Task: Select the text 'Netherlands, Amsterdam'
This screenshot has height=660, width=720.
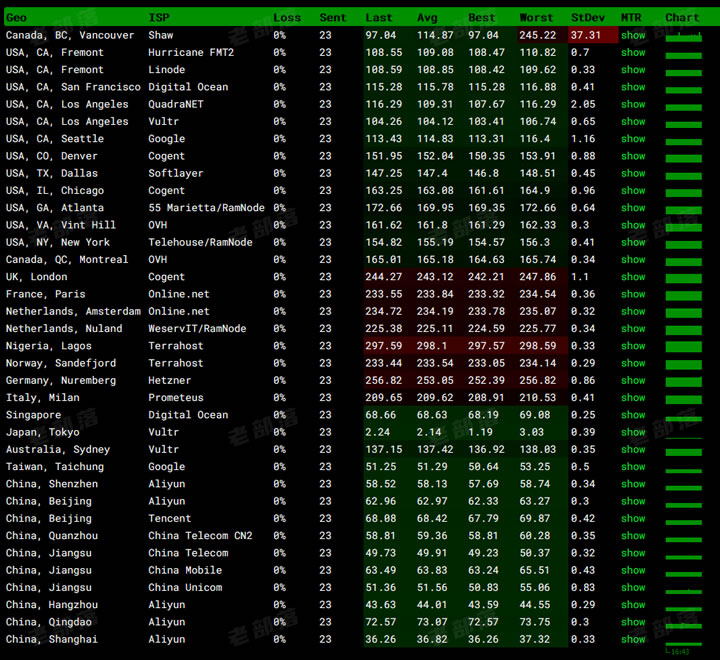Action: [x=73, y=311]
